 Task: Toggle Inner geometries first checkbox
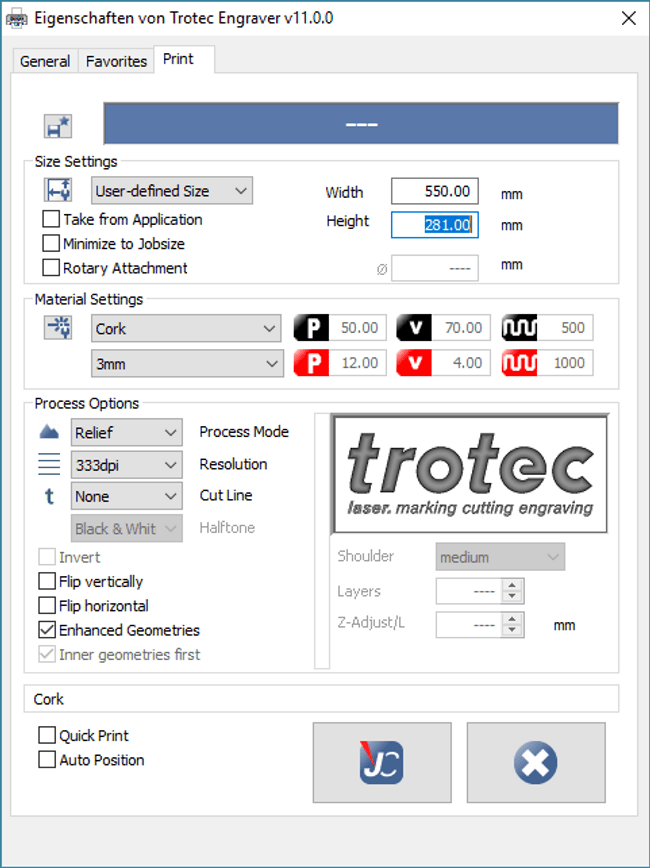47,654
